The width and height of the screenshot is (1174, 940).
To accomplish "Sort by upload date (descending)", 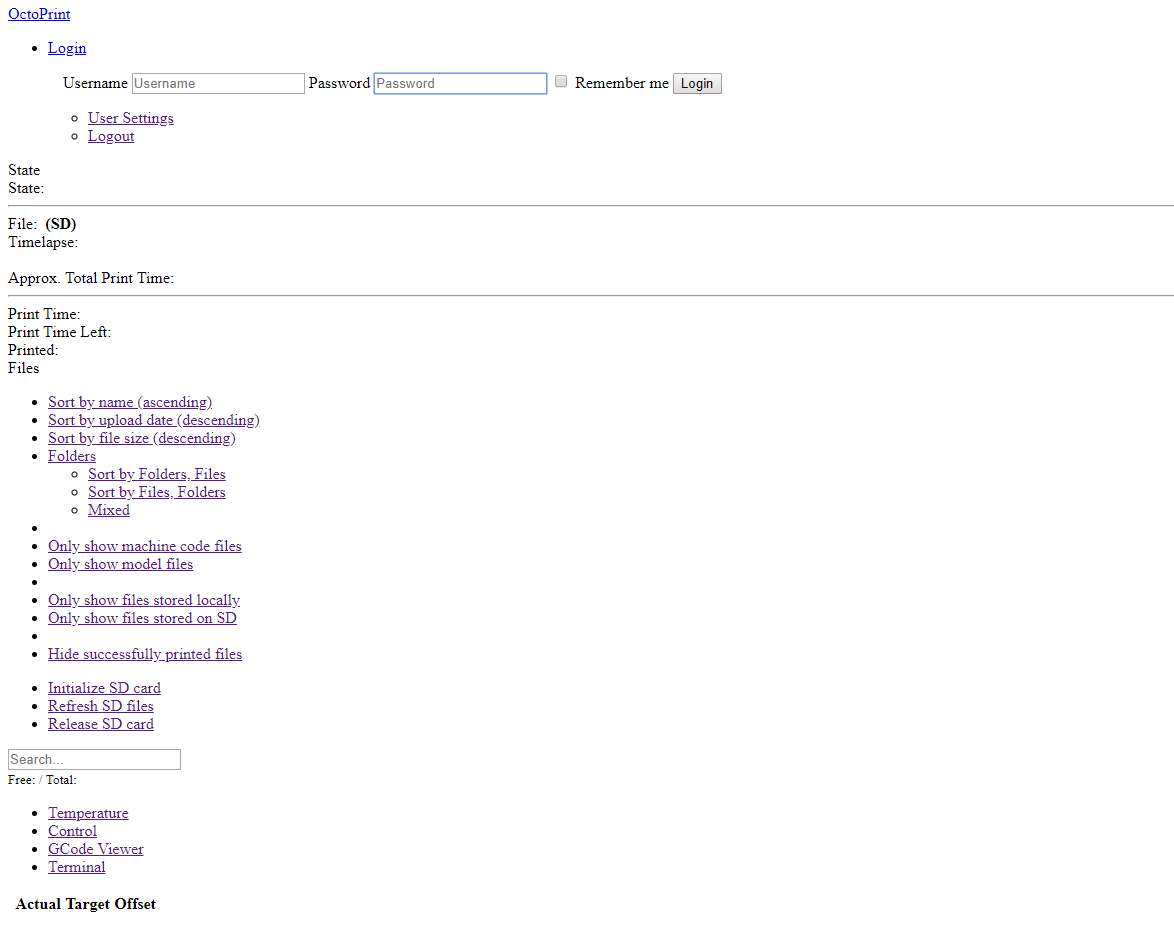I will 153,420.
